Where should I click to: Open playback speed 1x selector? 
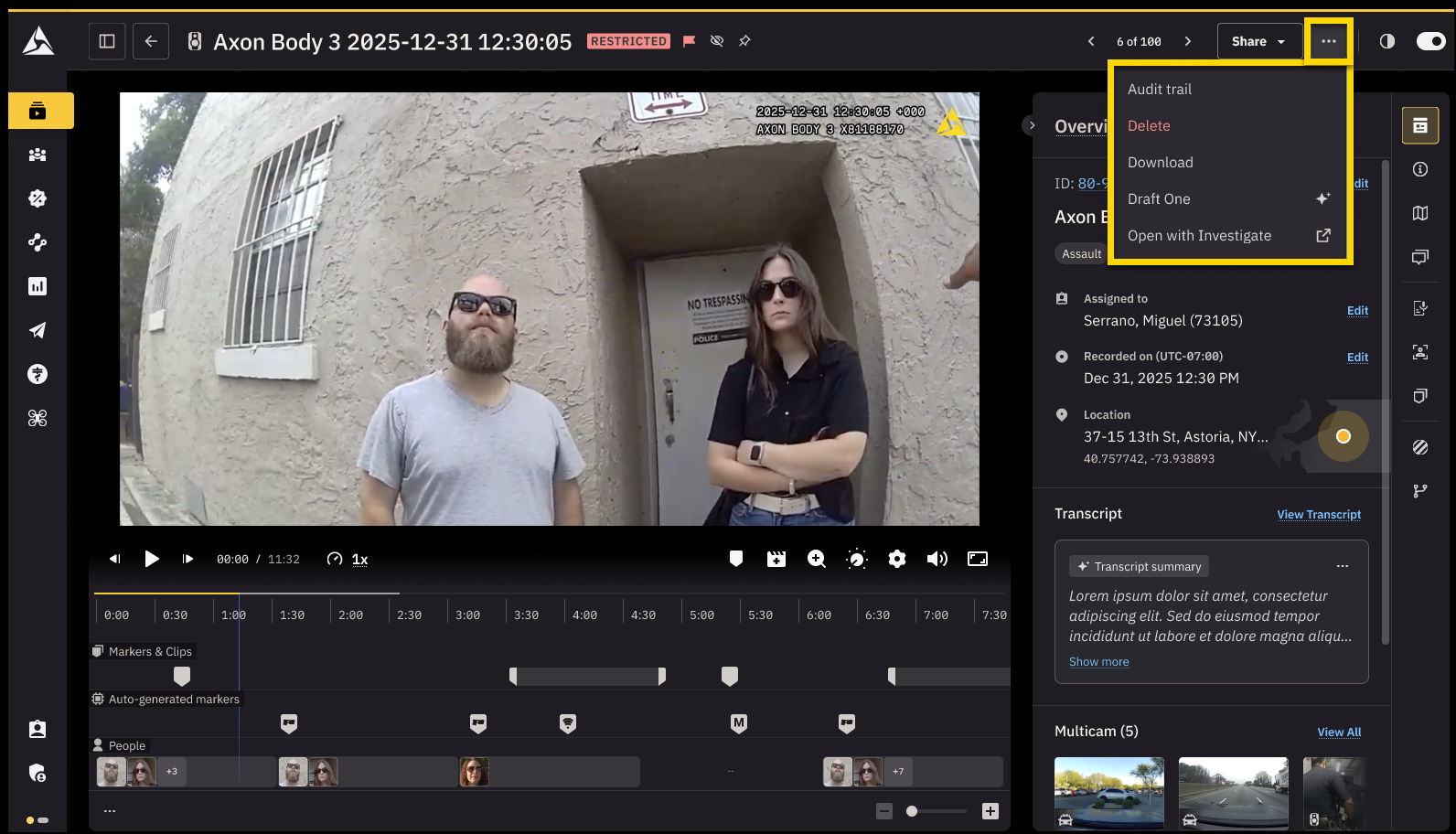pyautogui.click(x=359, y=559)
